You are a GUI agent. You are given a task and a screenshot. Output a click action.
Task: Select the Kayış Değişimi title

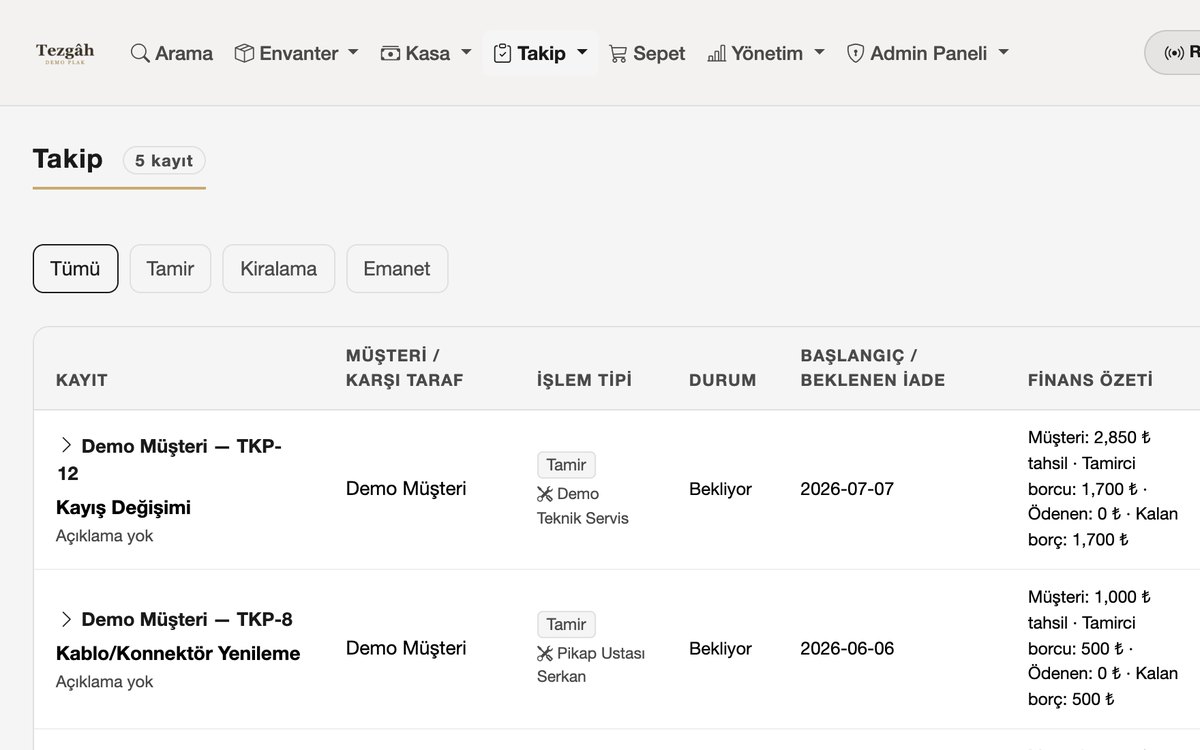coord(123,508)
